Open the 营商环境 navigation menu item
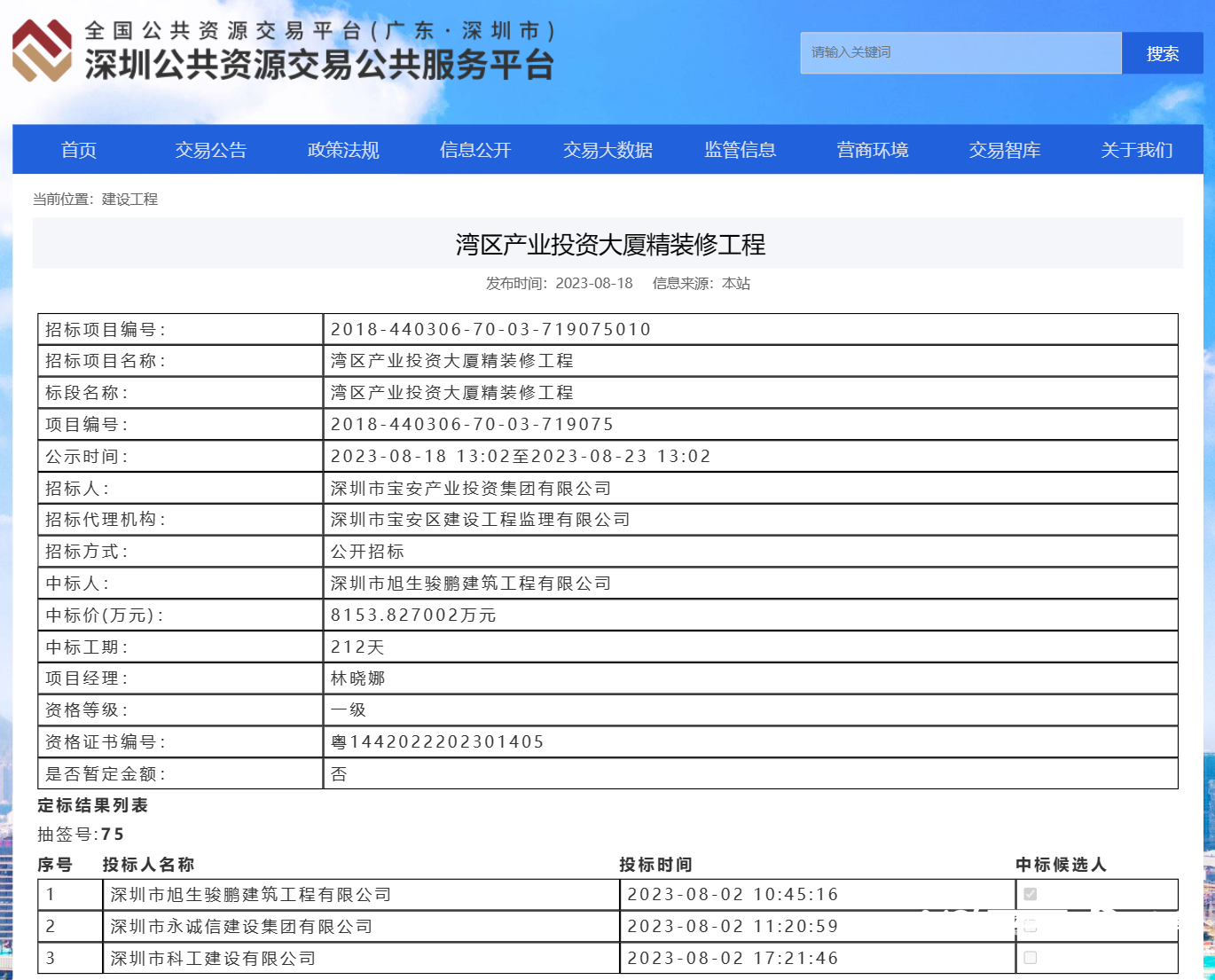The image size is (1215, 980). pos(873,150)
